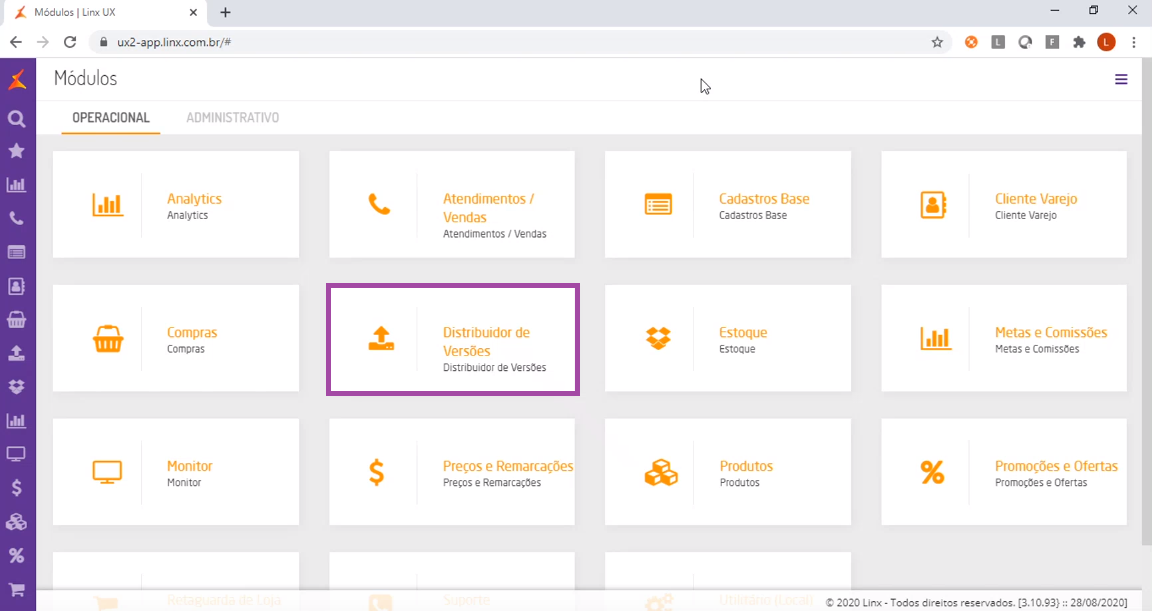Open browser extensions puzzle icon
The width and height of the screenshot is (1152, 611).
tap(1079, 42)
